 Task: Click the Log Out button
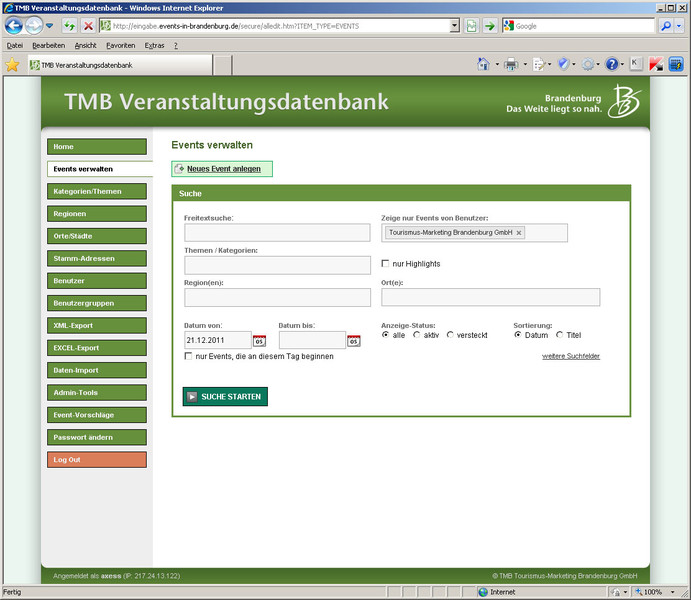(97, 460)
